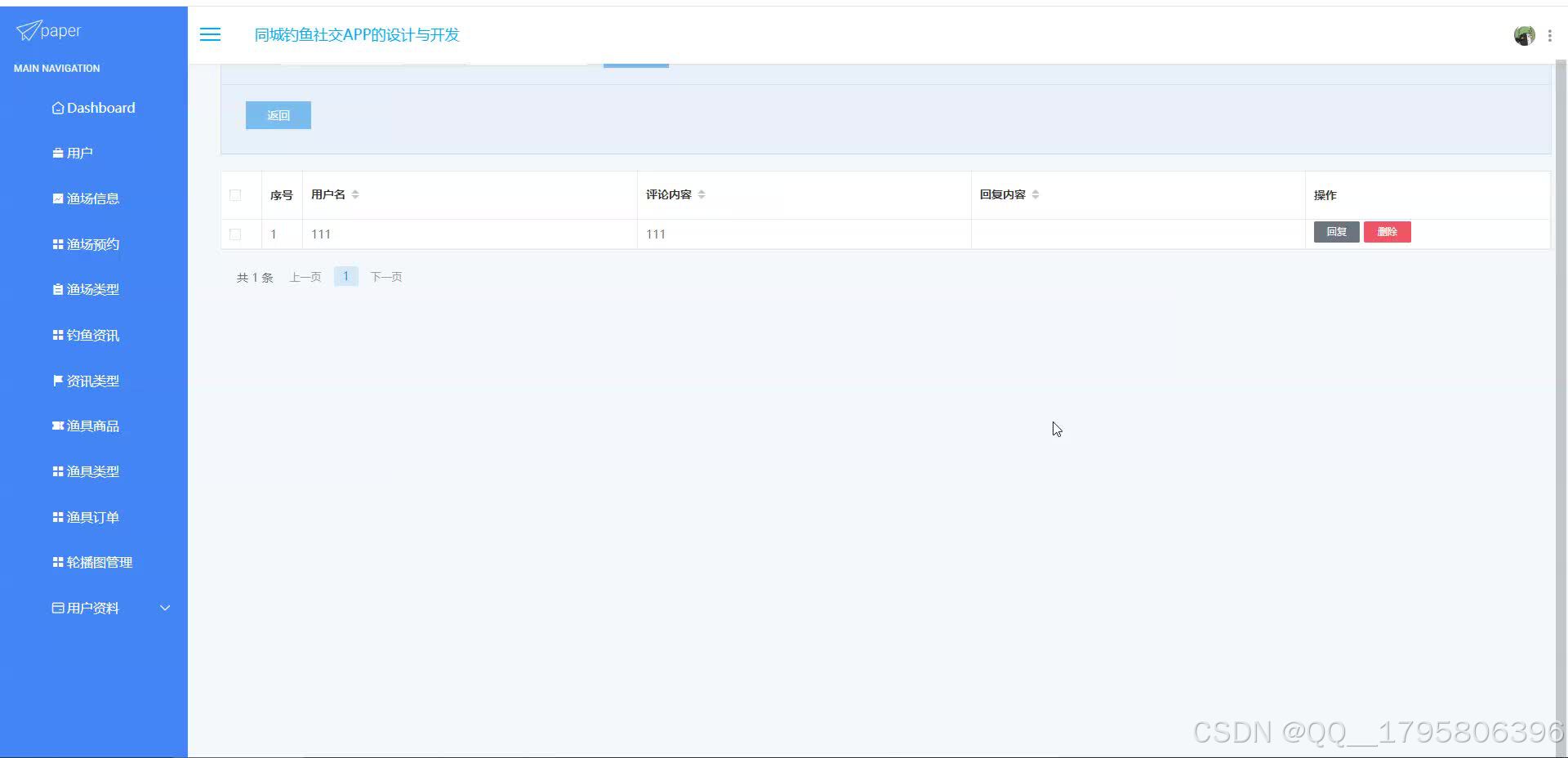Check the checkbox for row 1
The height and width of the screenshot is (758, 1568).
pos(235,234)
